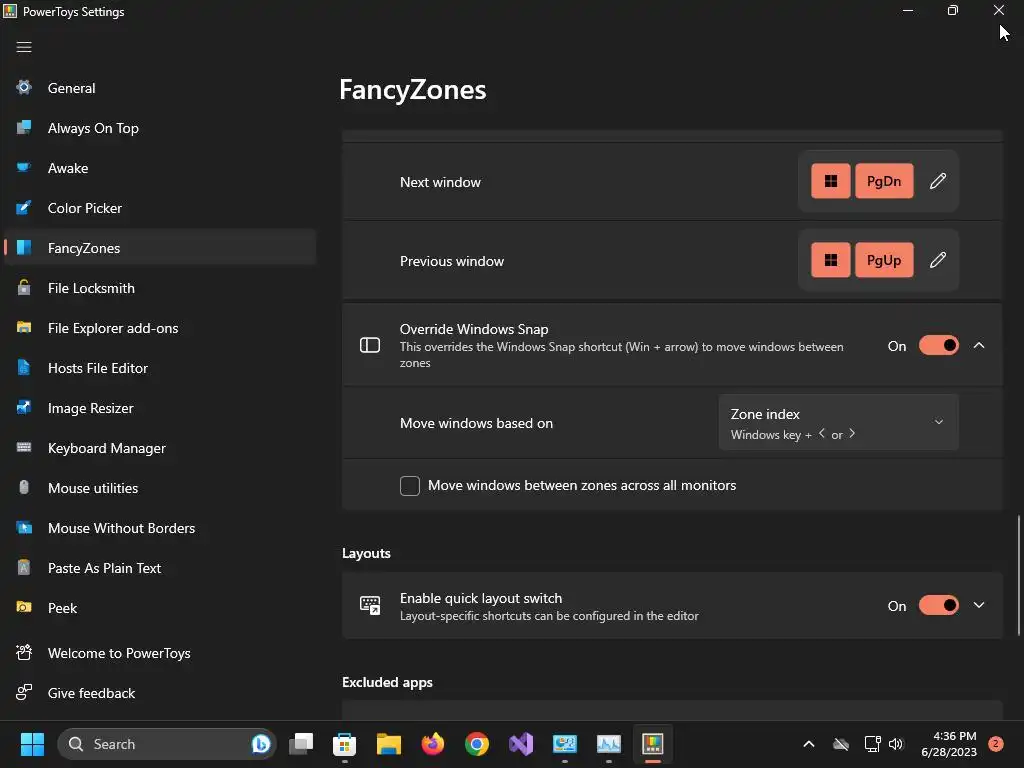Click the Awake coffee cup icon
The height and width of the screenshot is (768, 1024).
pos(24,167)
